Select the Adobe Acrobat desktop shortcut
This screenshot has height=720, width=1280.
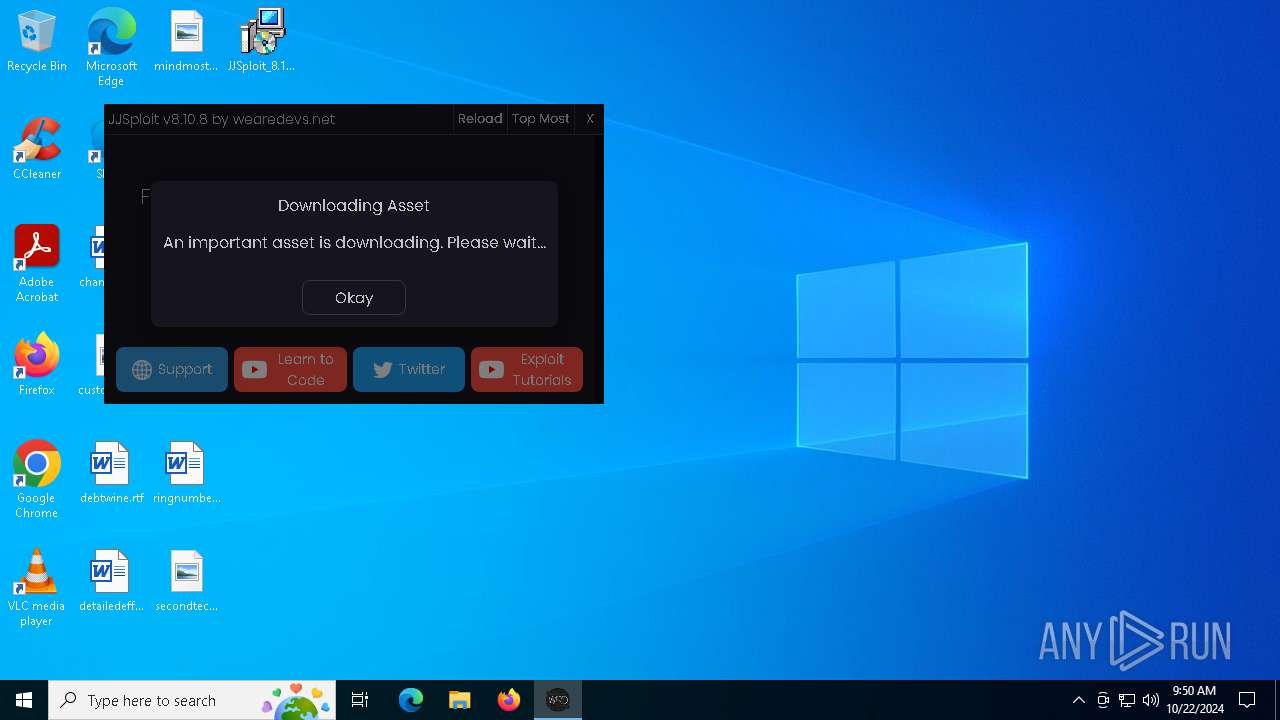pos(37,264)
